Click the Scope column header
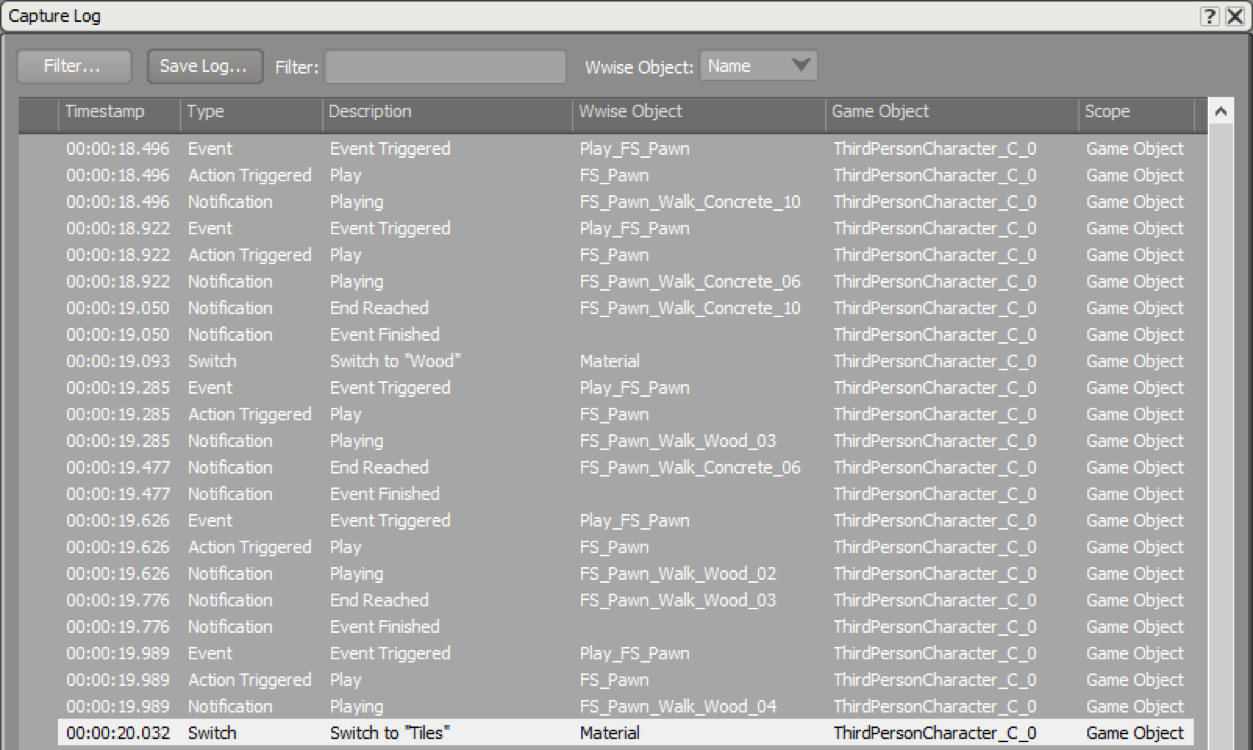Image resolution: width=1253 pixels, height=750 pixels. [1136, 112]
